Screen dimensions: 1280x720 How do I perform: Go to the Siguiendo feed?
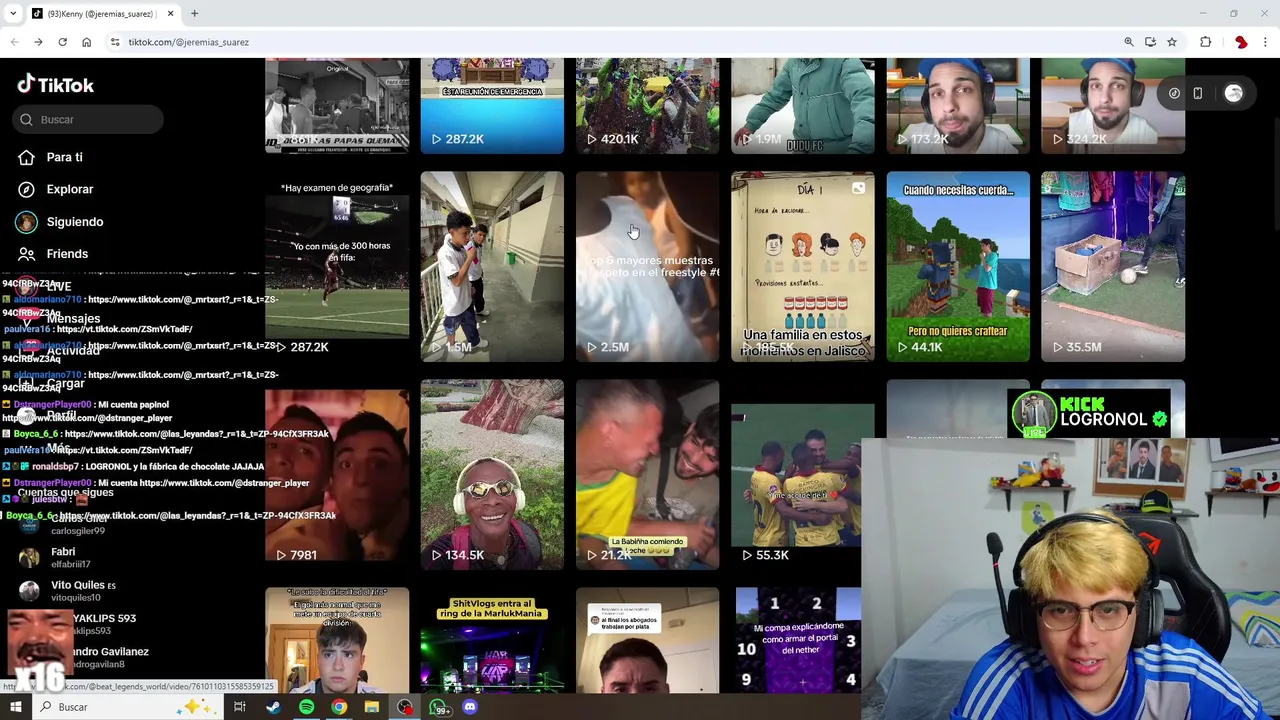pos(74,222)
